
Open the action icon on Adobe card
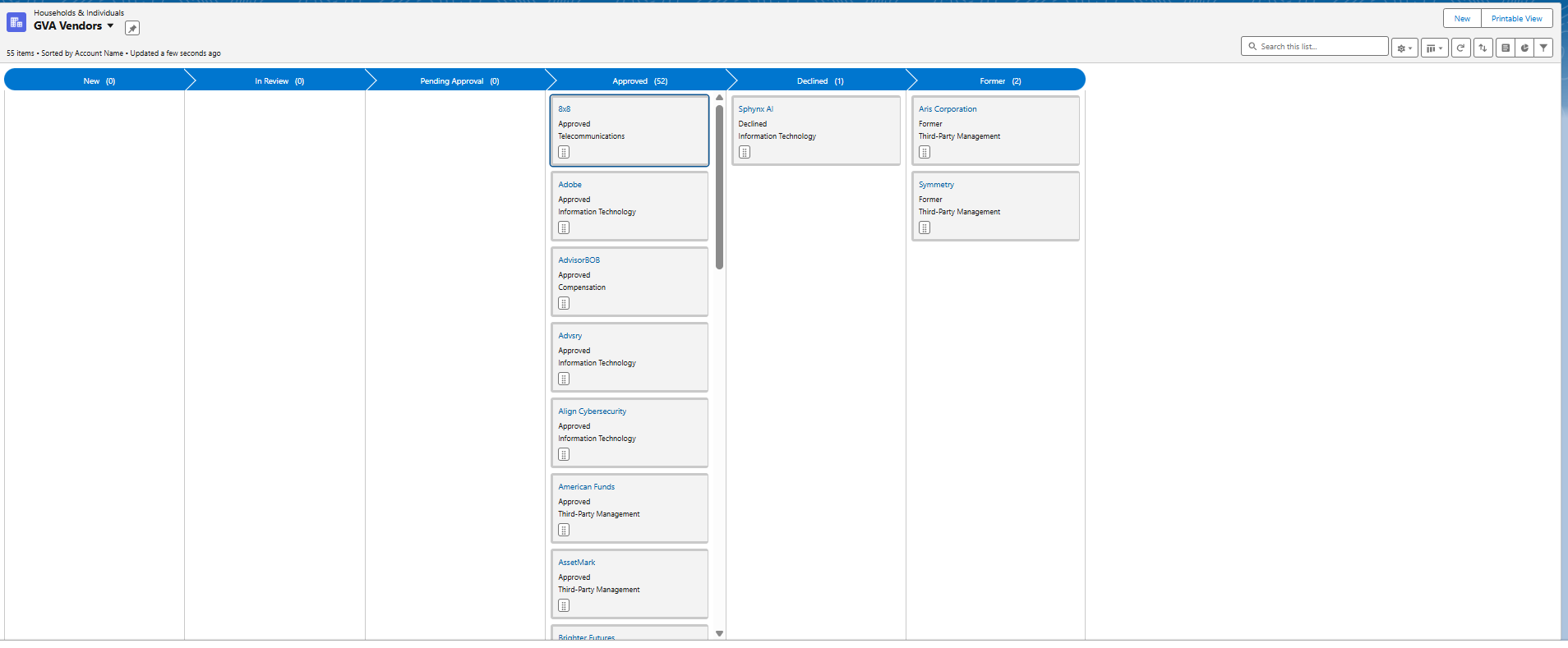pos(564,227)
